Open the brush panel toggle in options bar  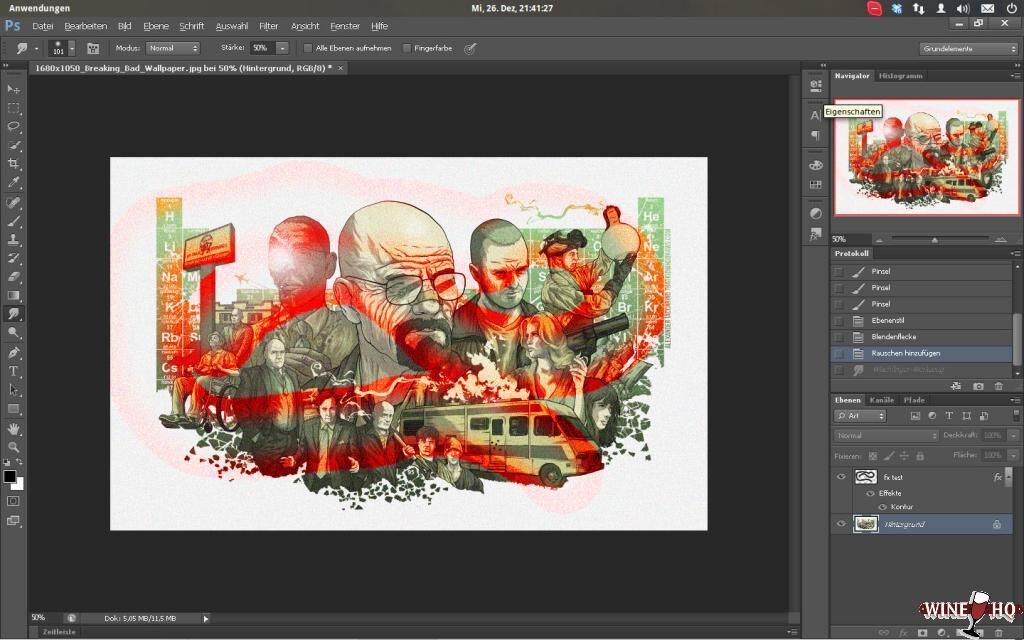pos(93,48)
